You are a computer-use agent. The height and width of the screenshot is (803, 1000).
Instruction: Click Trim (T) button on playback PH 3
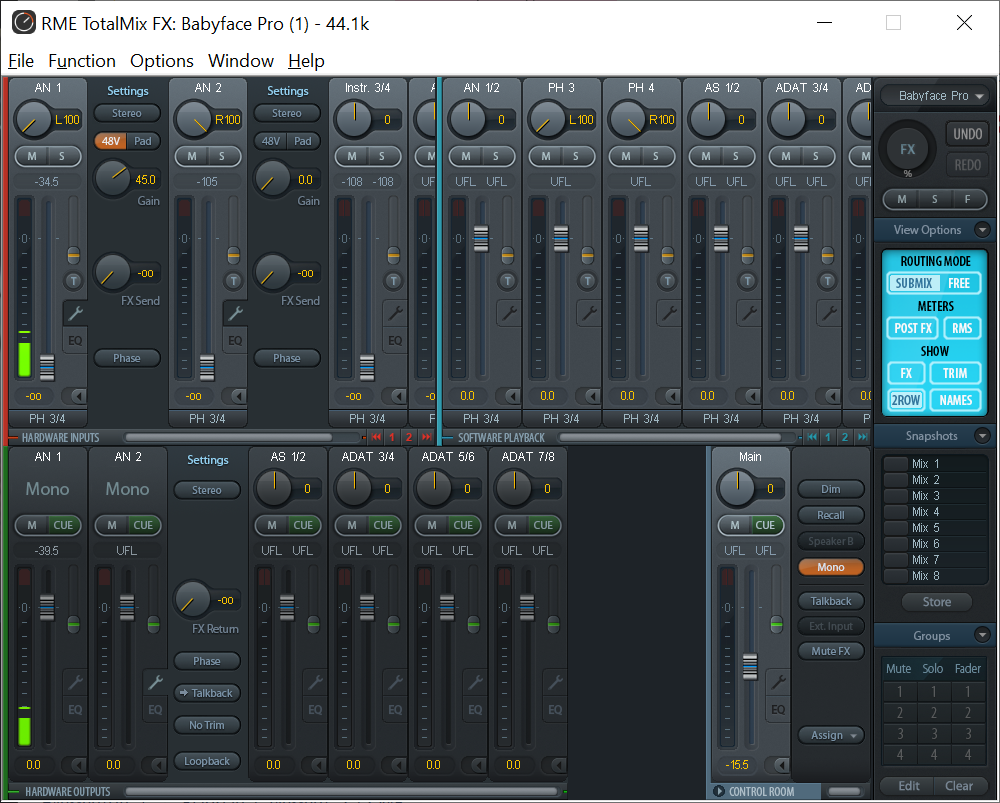tap(587, 281)
